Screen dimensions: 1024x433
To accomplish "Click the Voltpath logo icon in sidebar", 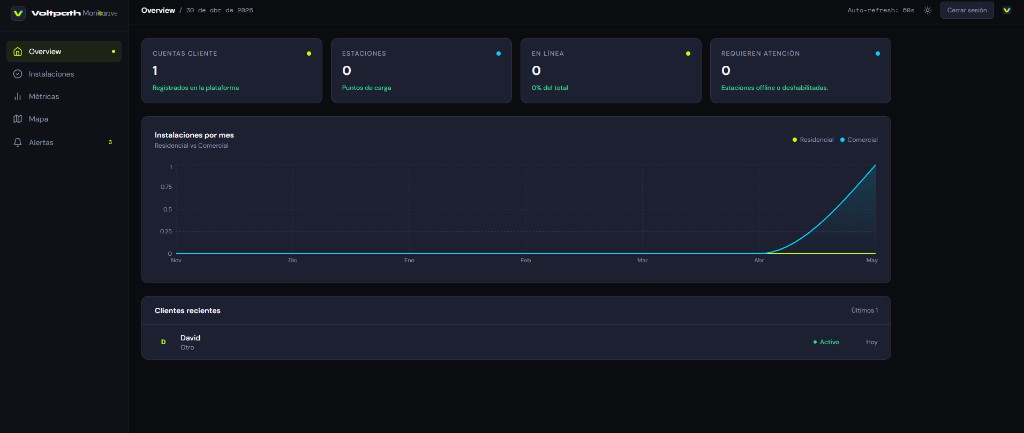I will pos(18,13).
